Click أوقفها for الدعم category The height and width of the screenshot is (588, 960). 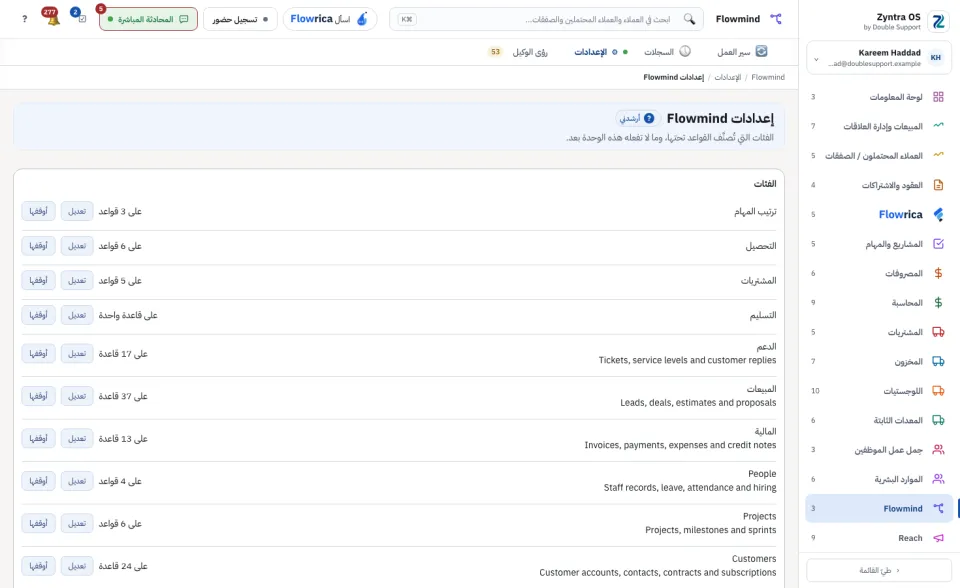39,353
